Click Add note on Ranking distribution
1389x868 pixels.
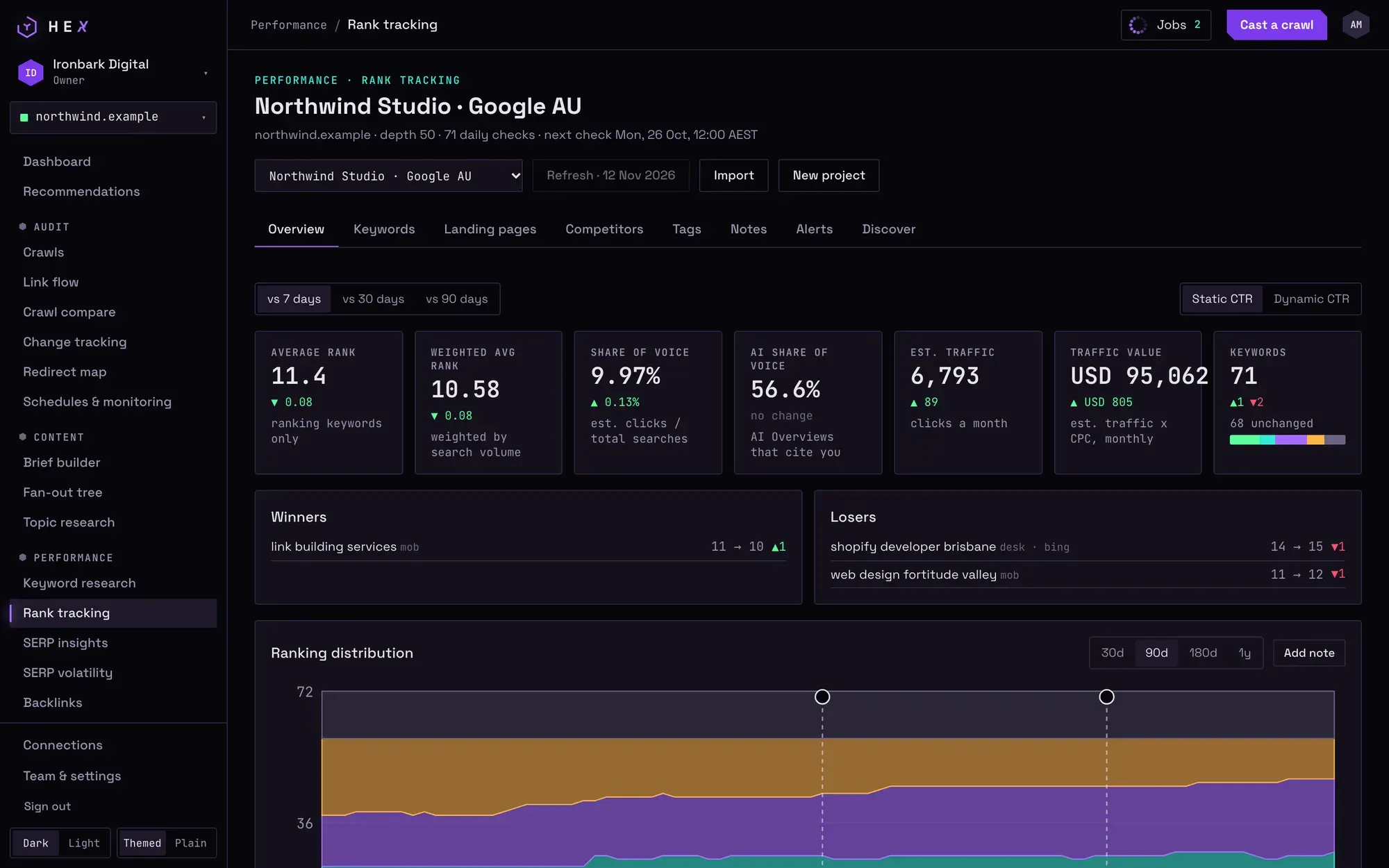tap(1308, 653)
